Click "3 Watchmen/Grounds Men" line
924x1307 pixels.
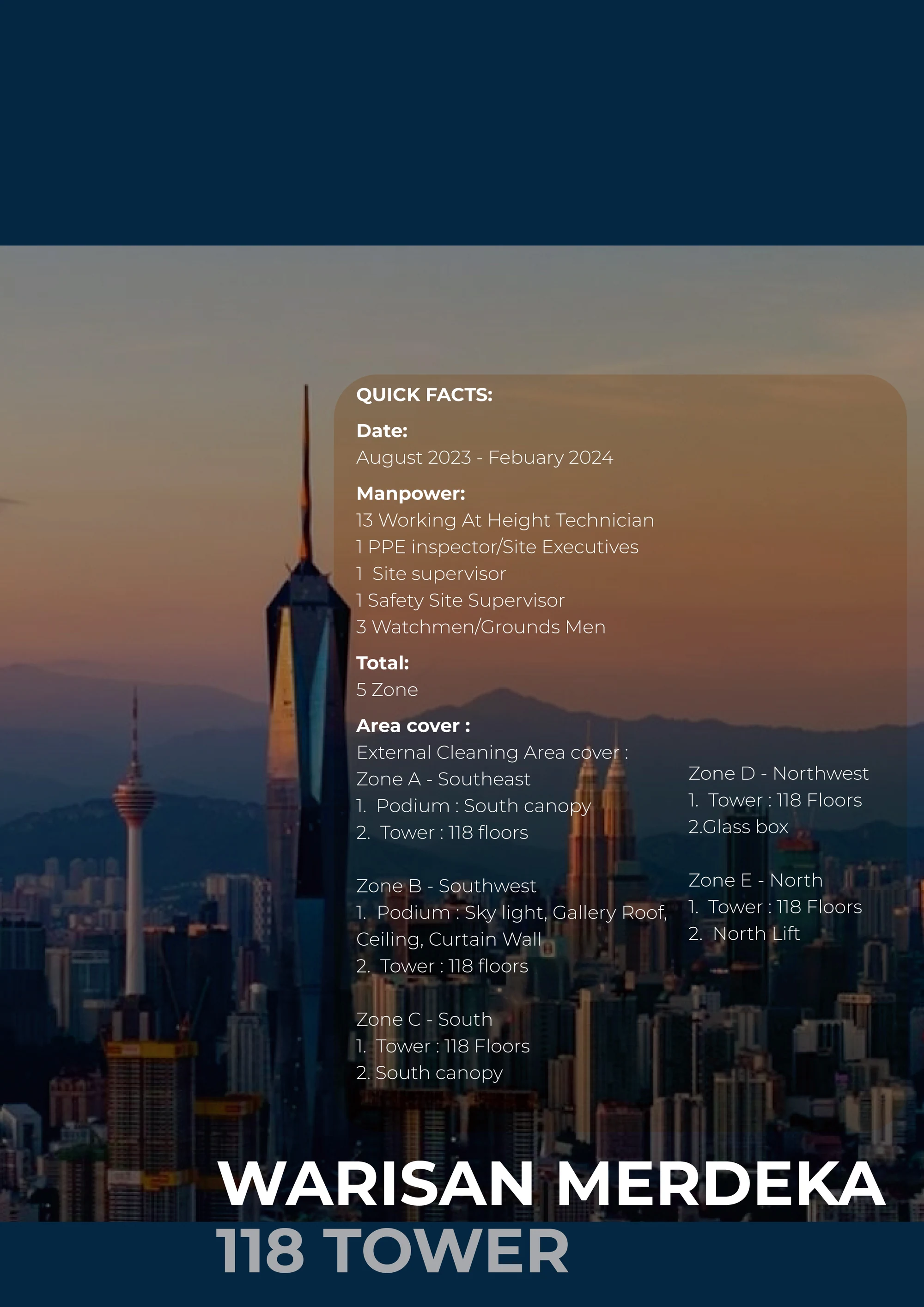click(x=481, y=627)
